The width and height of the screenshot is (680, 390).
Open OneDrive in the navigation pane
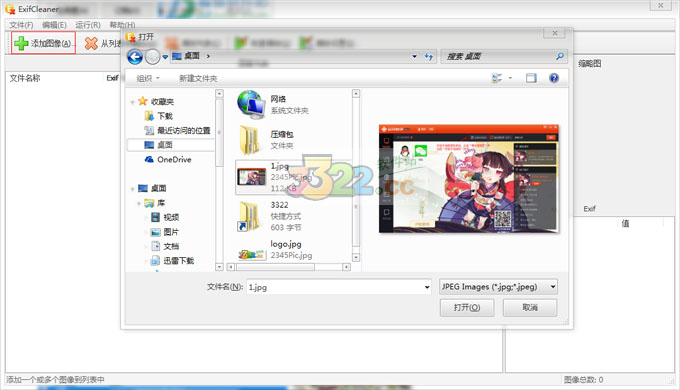(168, 159)
